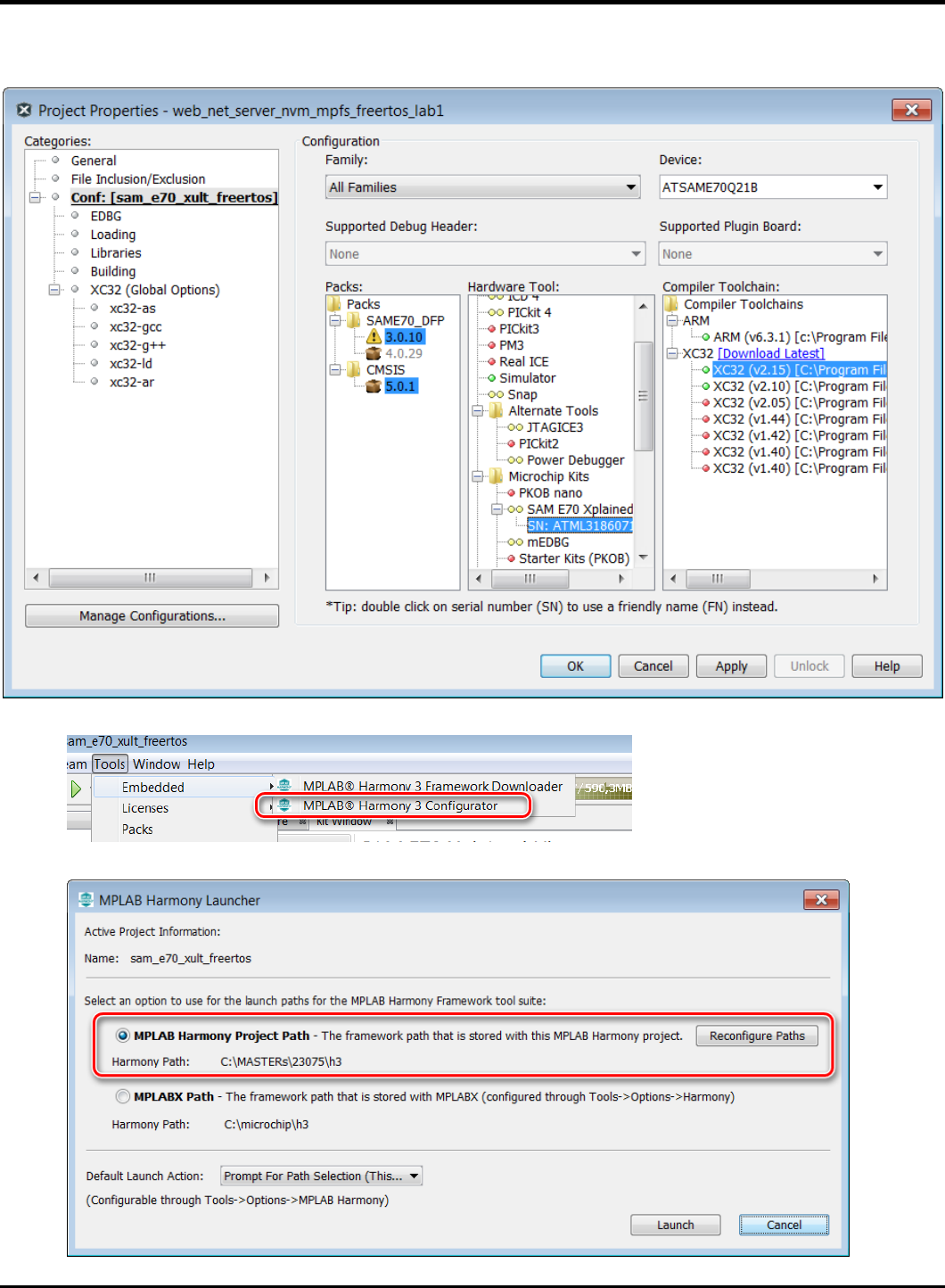Image resolution: width=945 pixels, height=1288 pixels.
Task: Click Categories horizontal scrollbar thumb
Action: [150, 578]
